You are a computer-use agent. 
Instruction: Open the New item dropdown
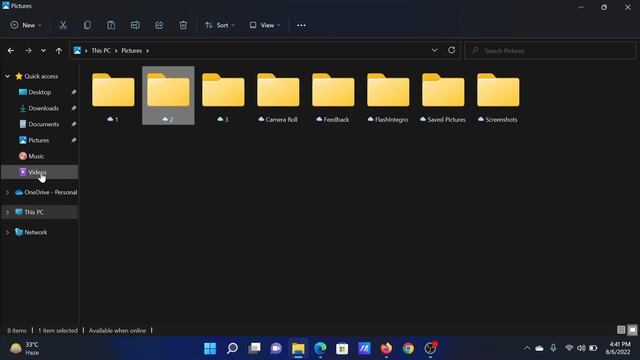26,25
